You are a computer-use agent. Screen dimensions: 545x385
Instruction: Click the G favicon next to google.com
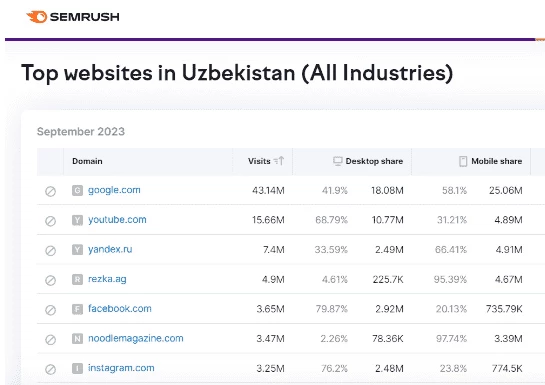[78, 190]
